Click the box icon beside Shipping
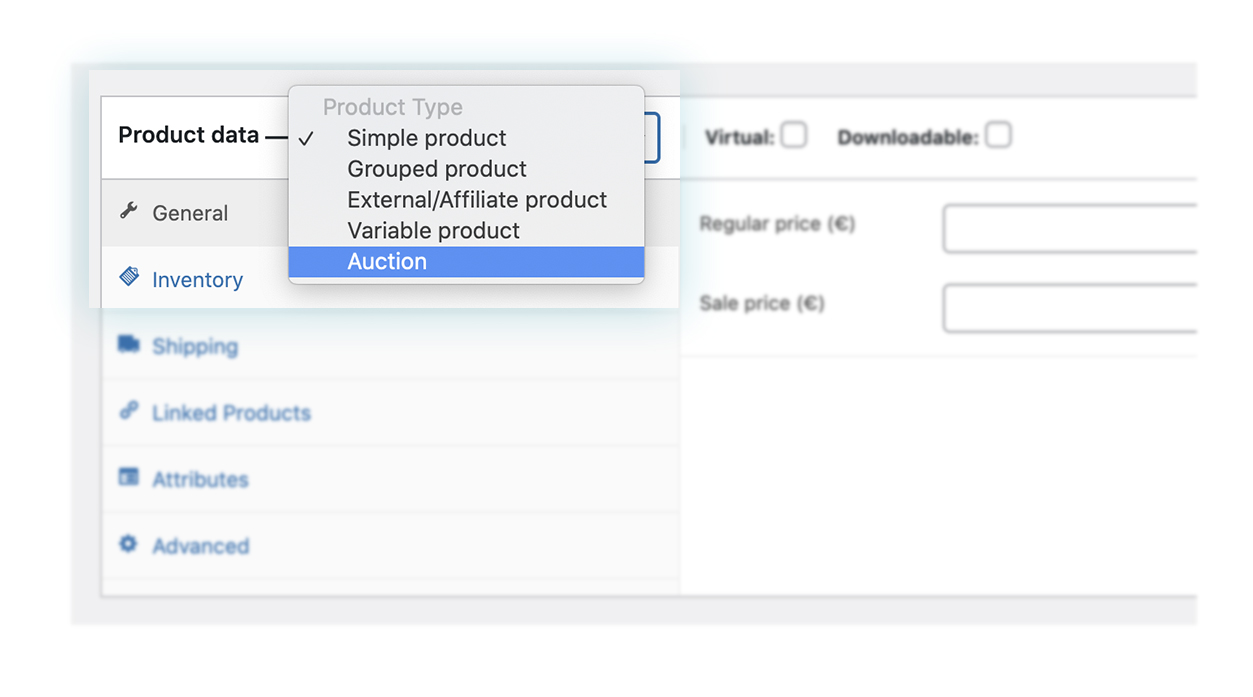 [x=128, y=345]
